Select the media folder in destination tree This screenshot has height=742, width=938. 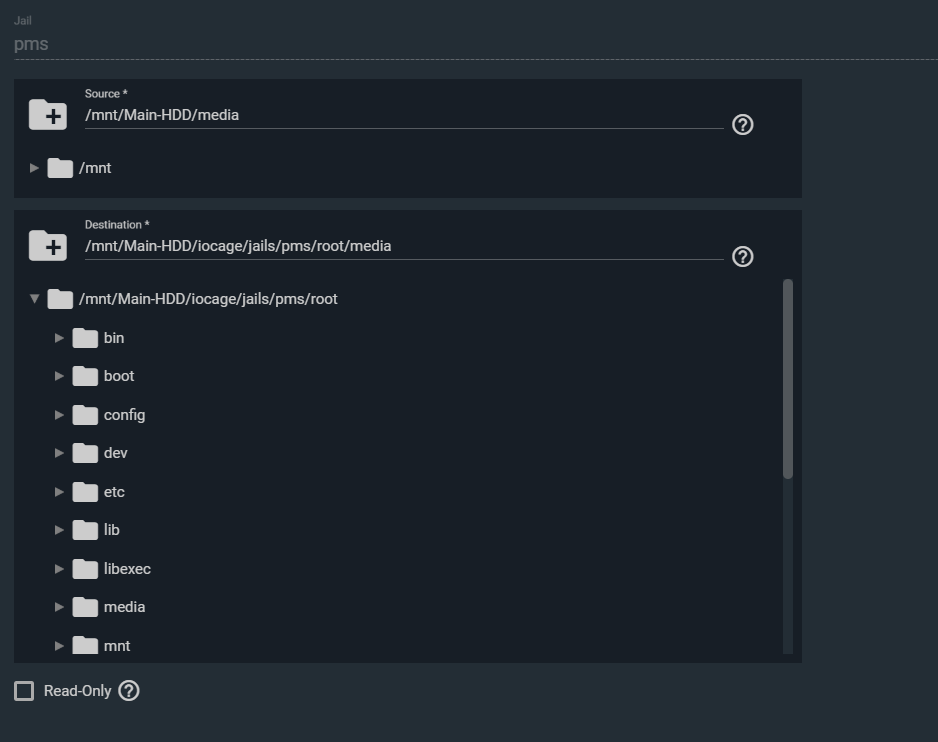pos(124,607)
